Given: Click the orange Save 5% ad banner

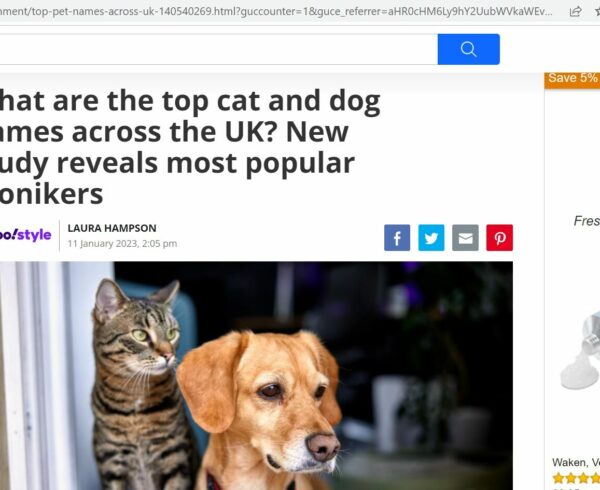Looking at the screenshot, I should tap(572, 80).
